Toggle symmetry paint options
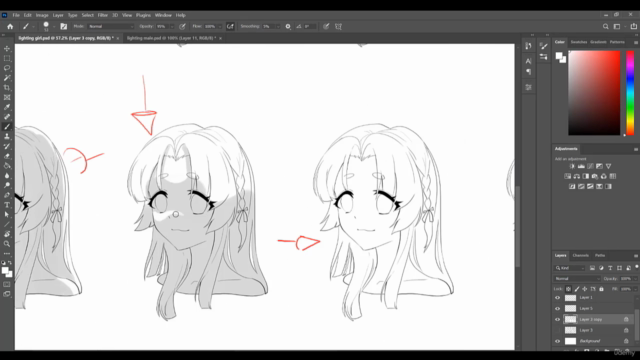Image resolution: width=640 pixels, height=360 pixels. click(338, 27)
